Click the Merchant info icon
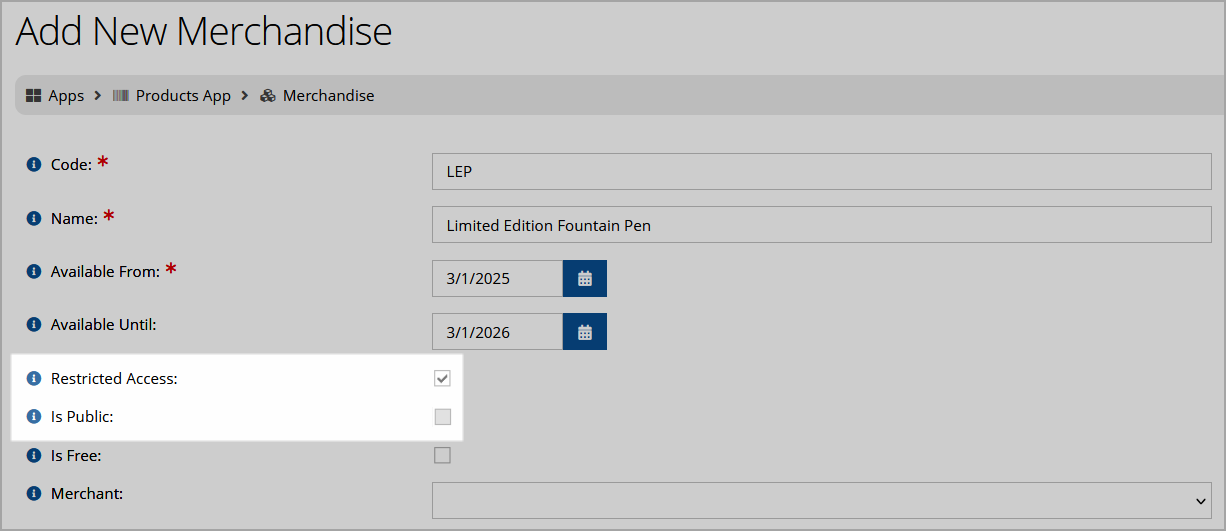Screen dimensions: 1226x531 (x=34, y=493)
